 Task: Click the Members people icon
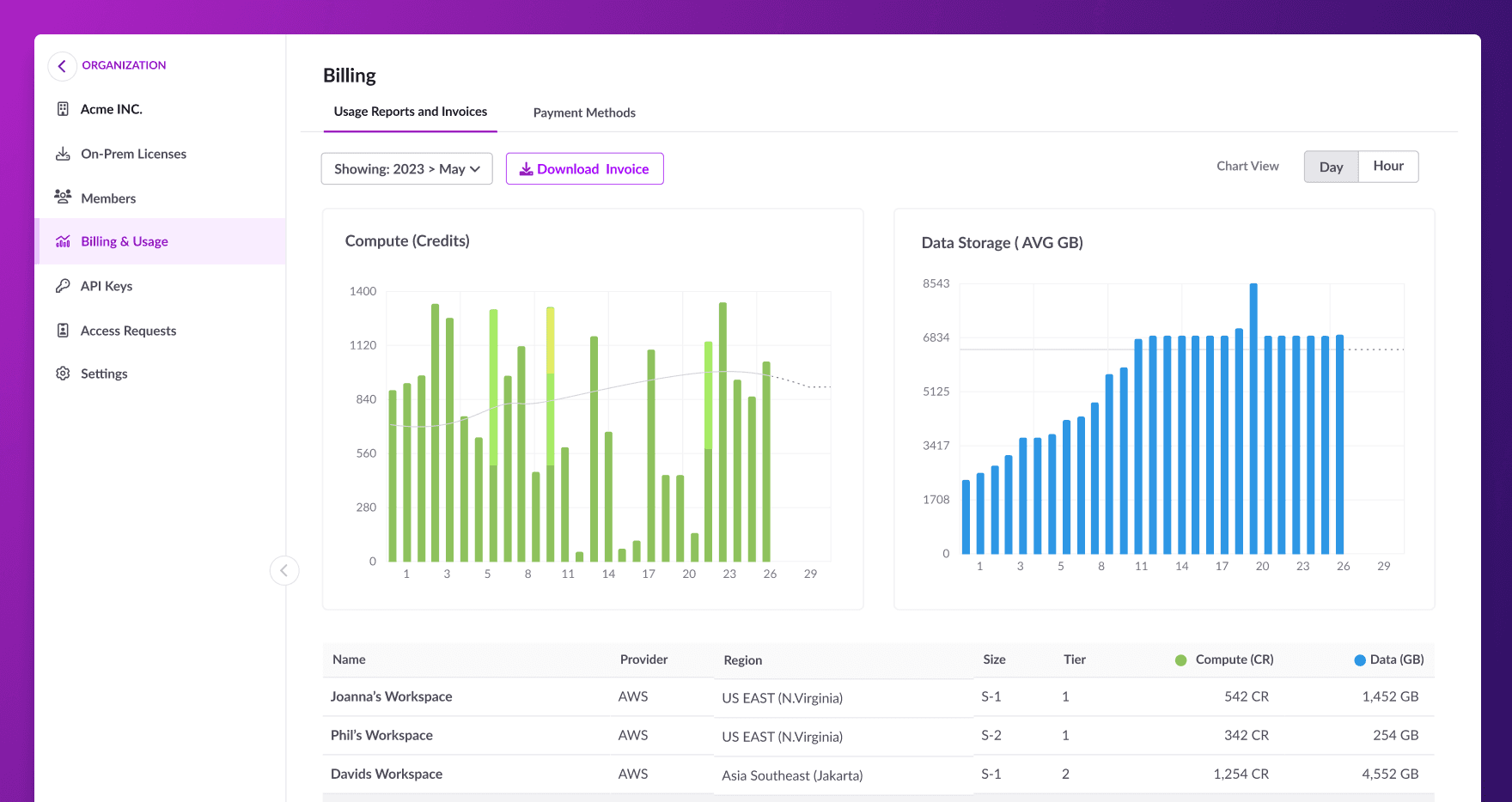[x=63, y=197]
